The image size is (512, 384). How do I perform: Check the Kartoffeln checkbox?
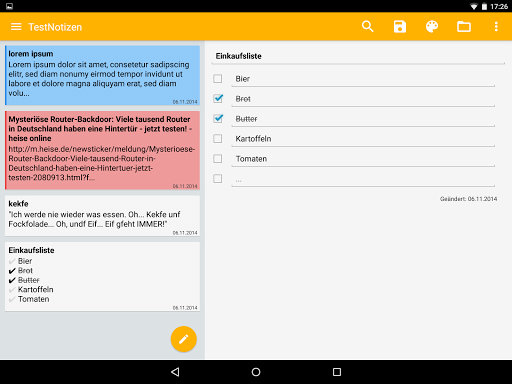point(218,139)
